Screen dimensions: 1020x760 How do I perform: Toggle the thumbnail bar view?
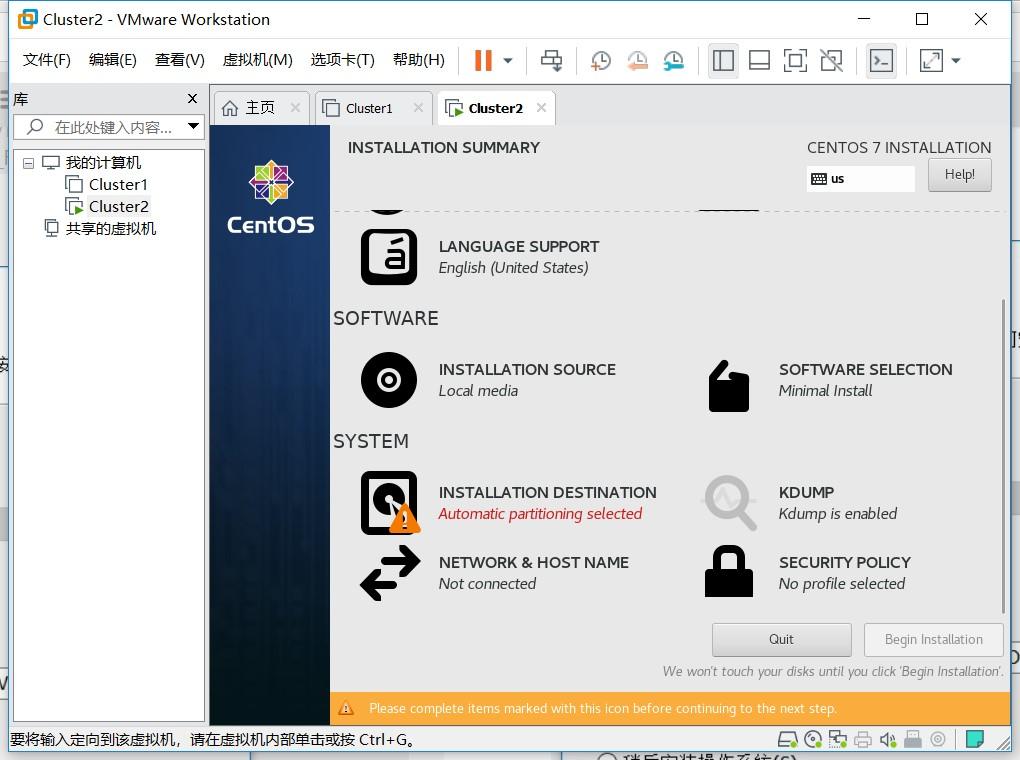pyautogui.click(x=759, y=61)
